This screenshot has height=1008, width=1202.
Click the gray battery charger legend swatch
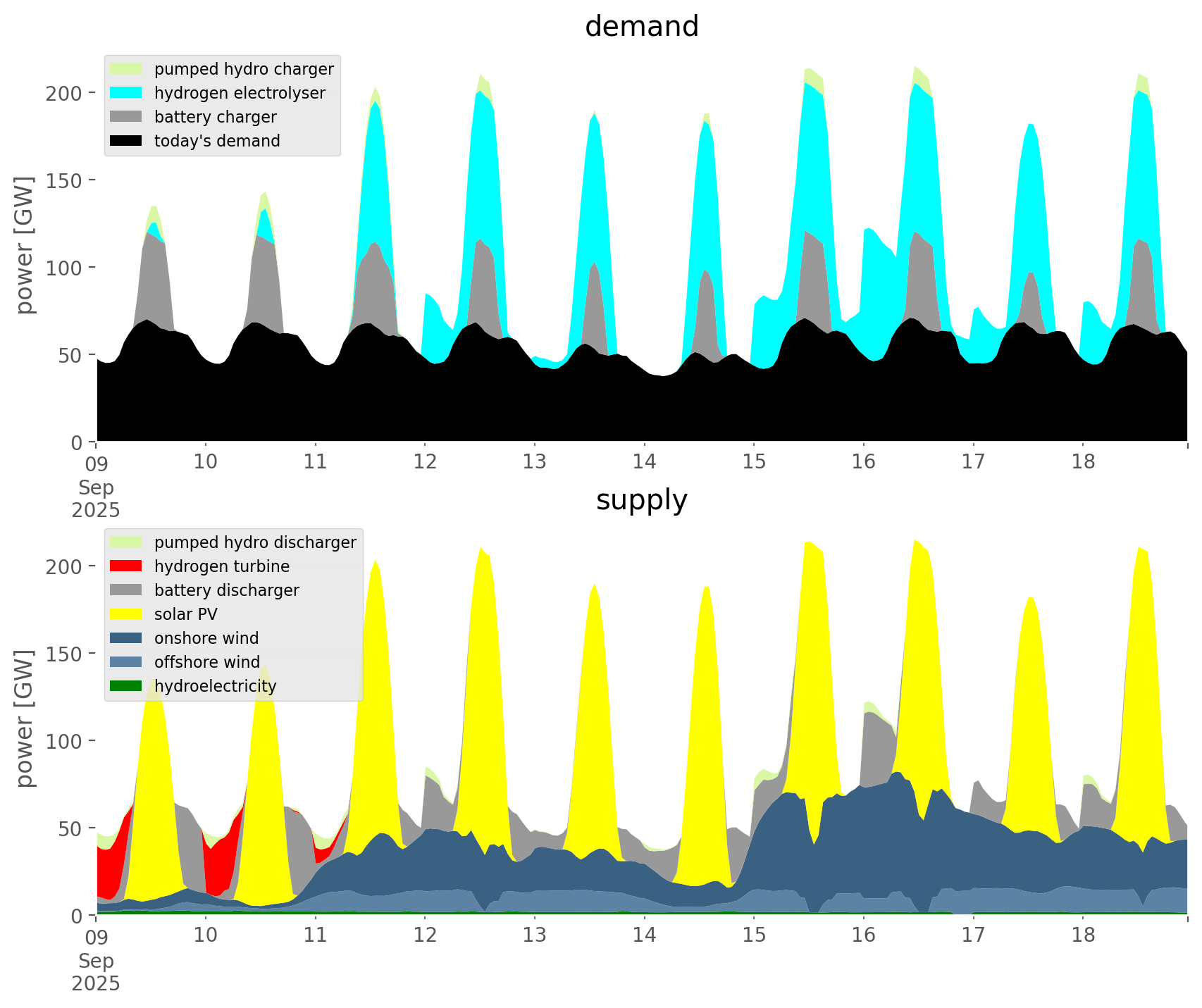click(x=126, y=117)
